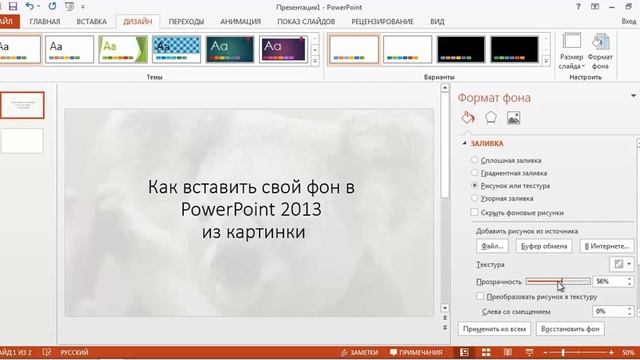640x360 pixels.
Task: Undo the last action
Action: click(30, 6)
